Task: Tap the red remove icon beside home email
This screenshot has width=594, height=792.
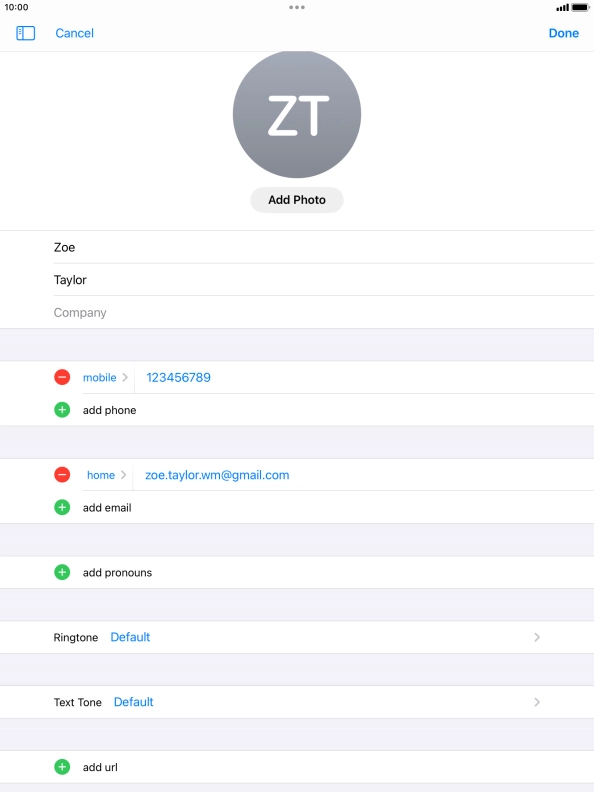Action: (62, 475)
